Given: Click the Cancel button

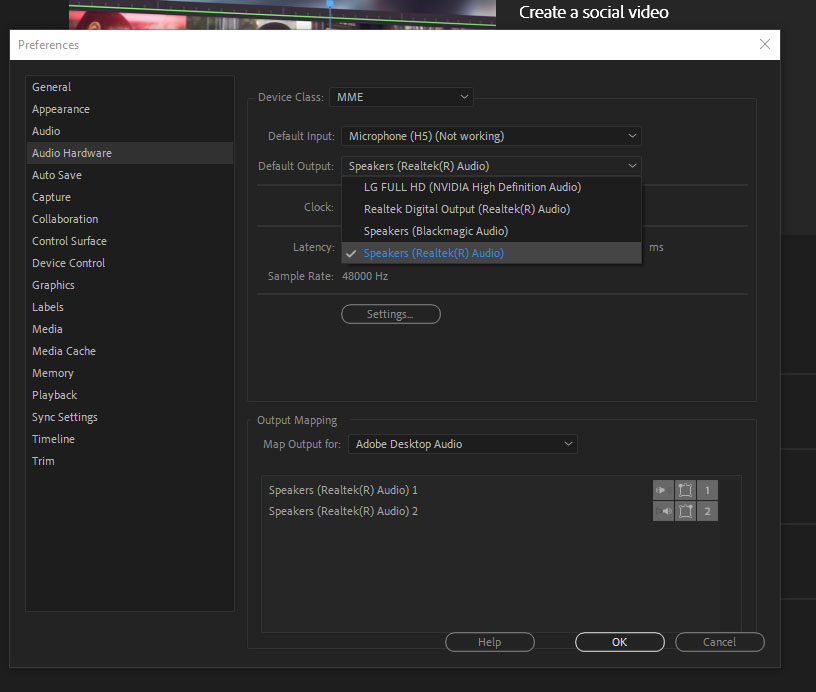Looking at the screenshot, I should click(719, 642).
